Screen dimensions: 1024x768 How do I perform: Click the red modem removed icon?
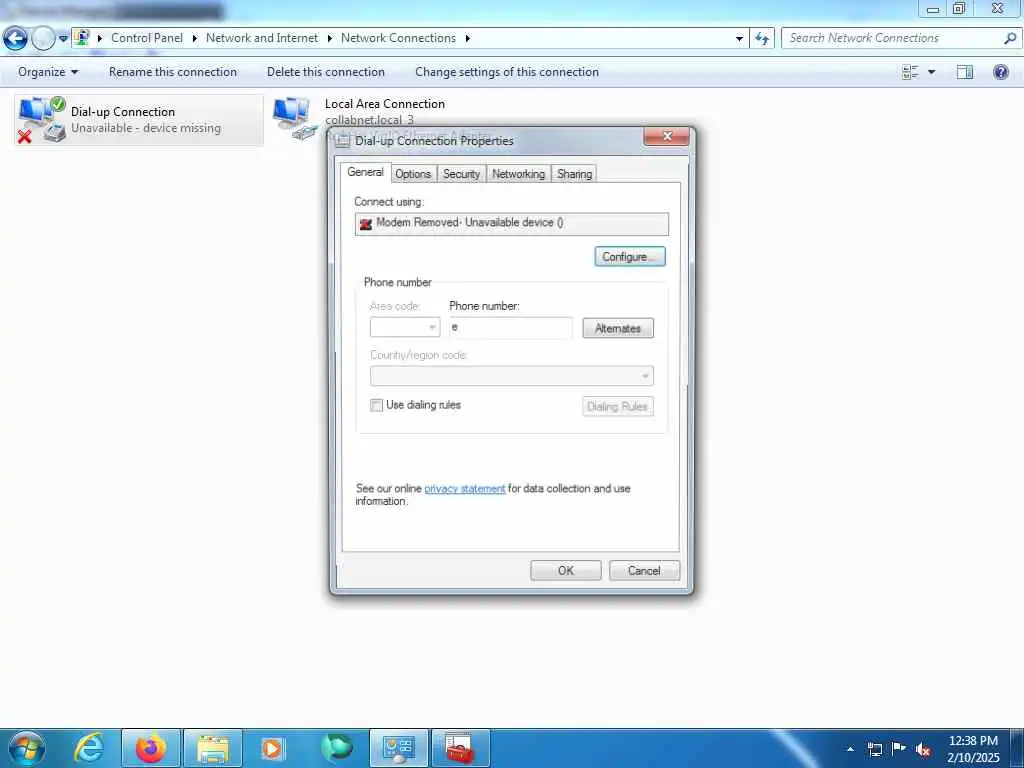pyautogui.click(x=366, y=224)
